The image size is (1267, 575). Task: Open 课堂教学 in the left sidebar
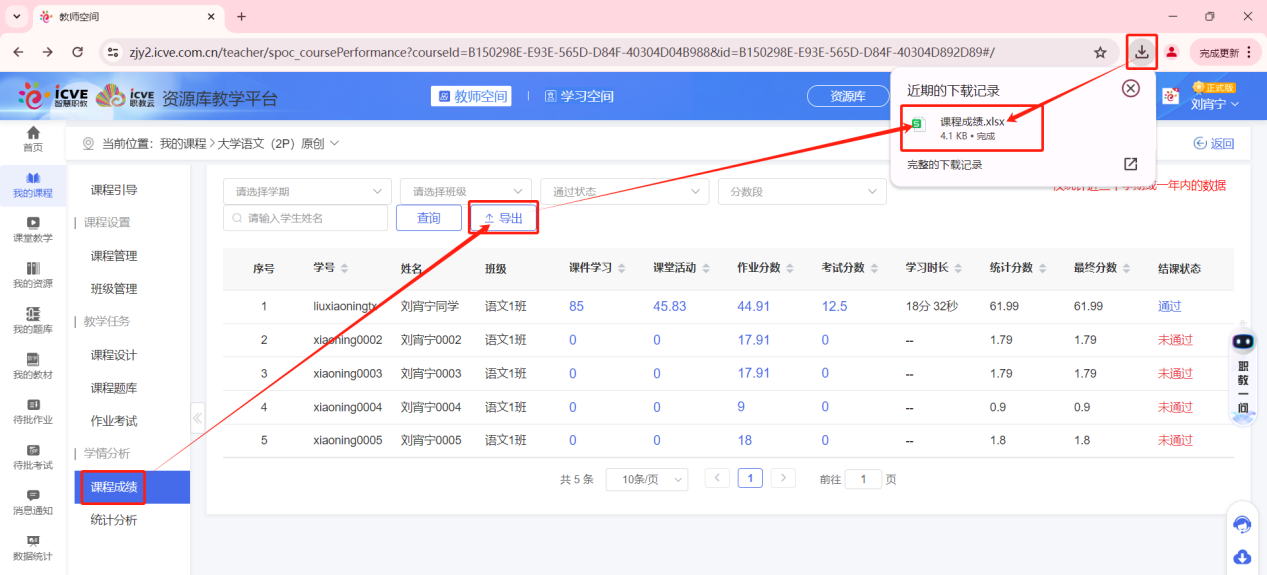[x=33, y=229]
